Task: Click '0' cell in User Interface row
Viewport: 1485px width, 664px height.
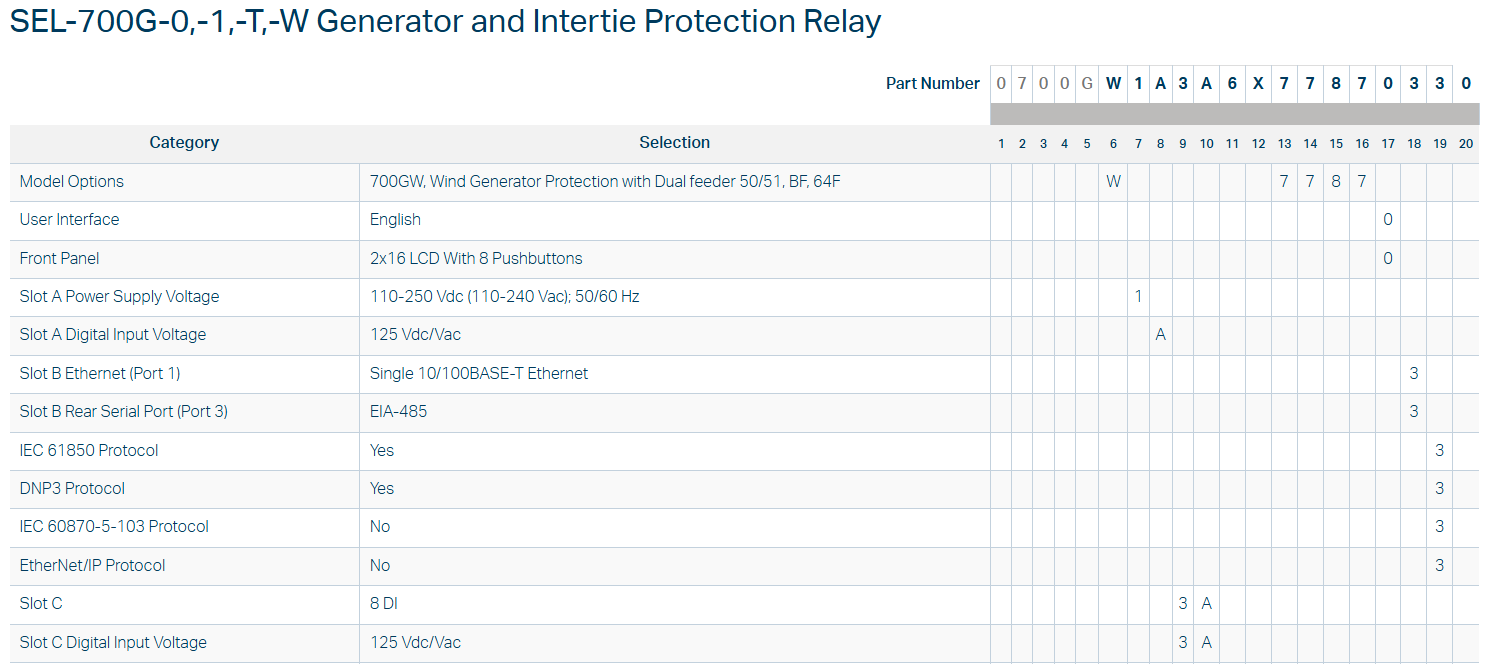Action: click(x=1388, y=220)
